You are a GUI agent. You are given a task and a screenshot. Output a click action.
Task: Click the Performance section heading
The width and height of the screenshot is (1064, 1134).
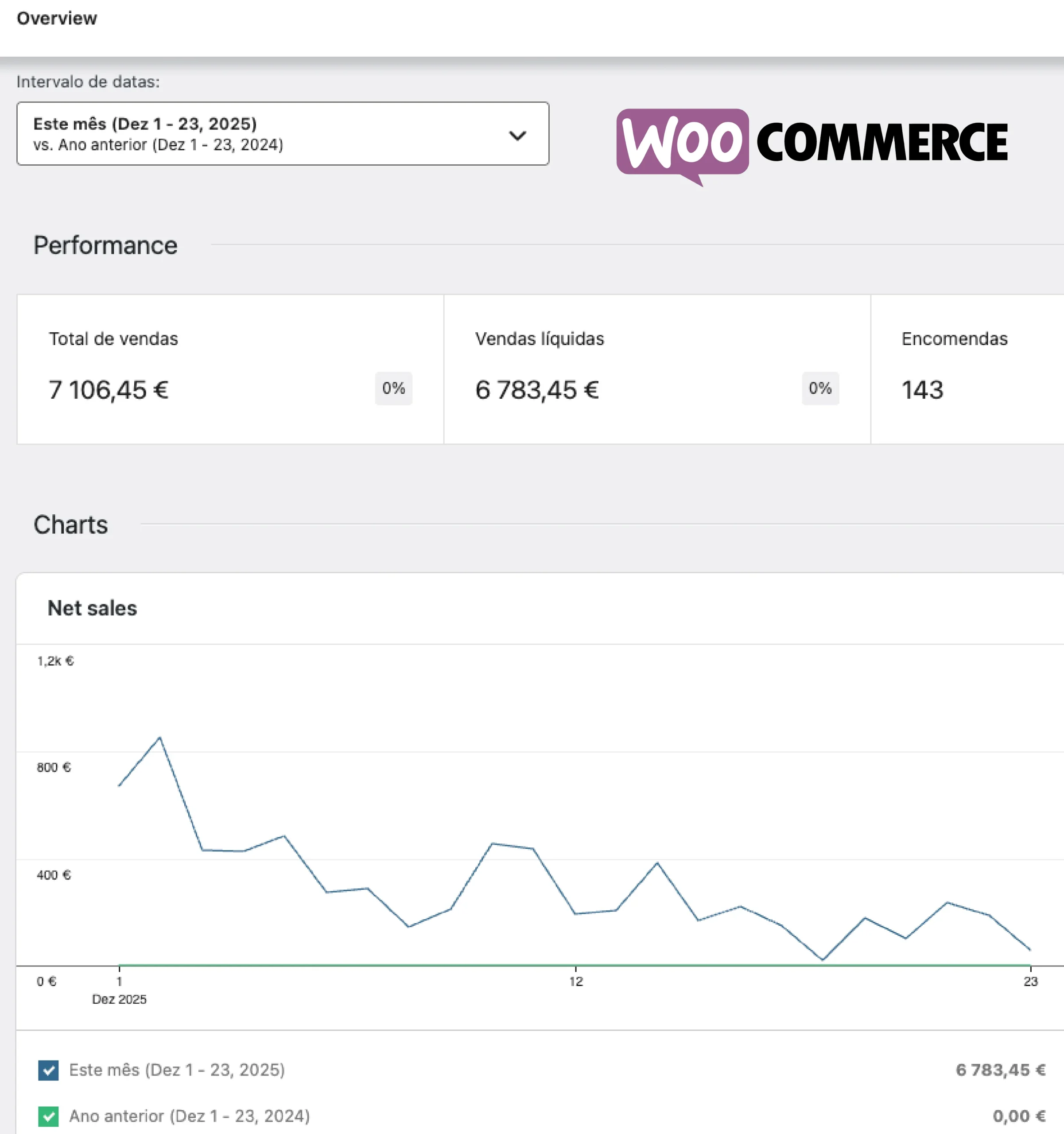[105, 245]
